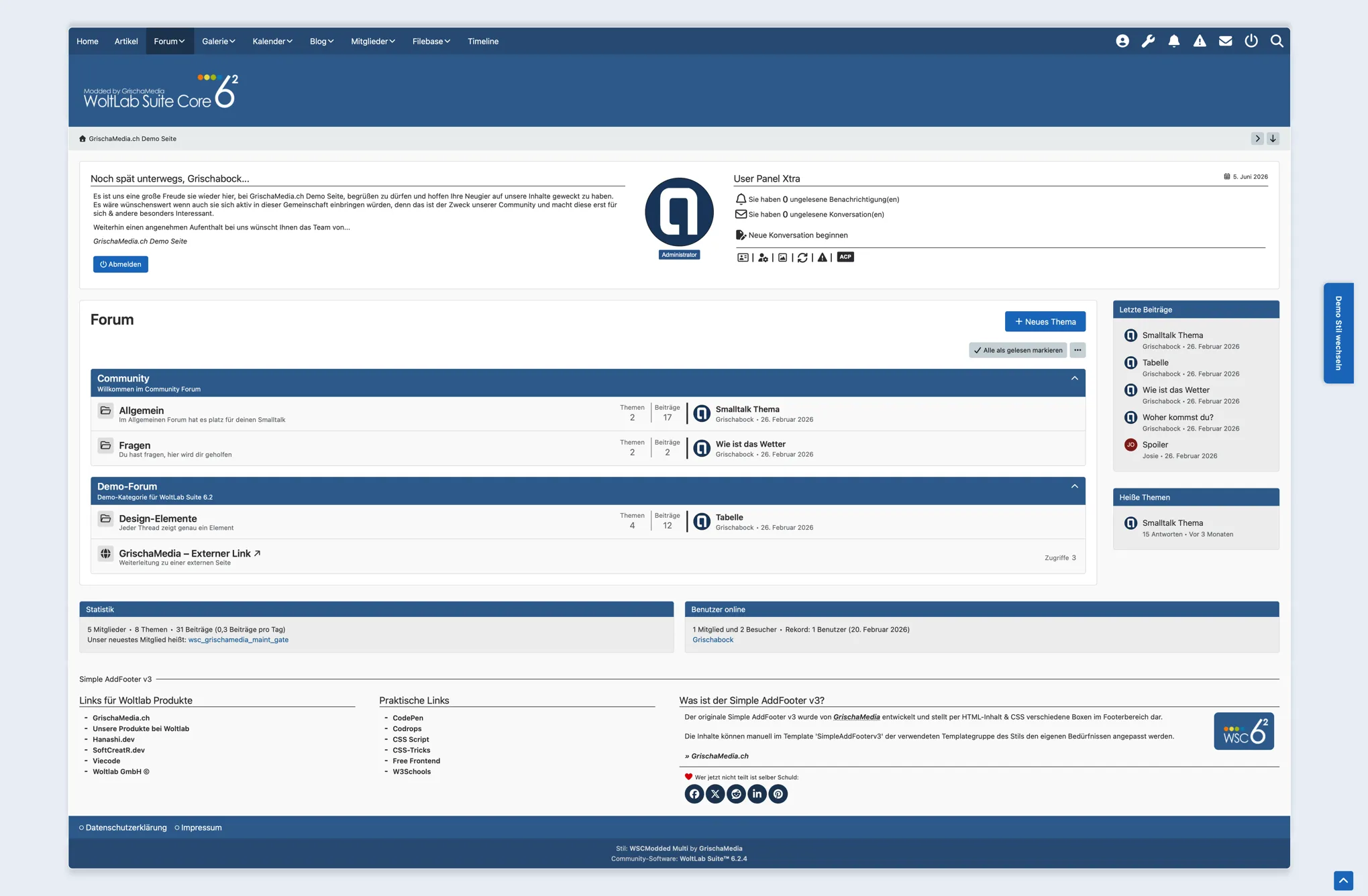This screenshot has width=1368, height=896.
Task: Open the ACP badge in User Panel
Action: coord(845,257)
